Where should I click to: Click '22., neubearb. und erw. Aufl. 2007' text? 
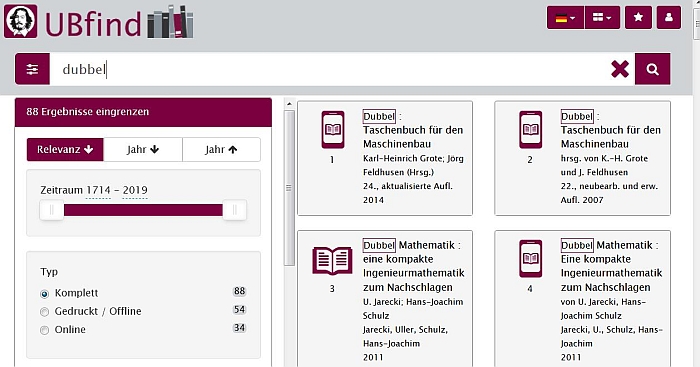pos(609,193)
